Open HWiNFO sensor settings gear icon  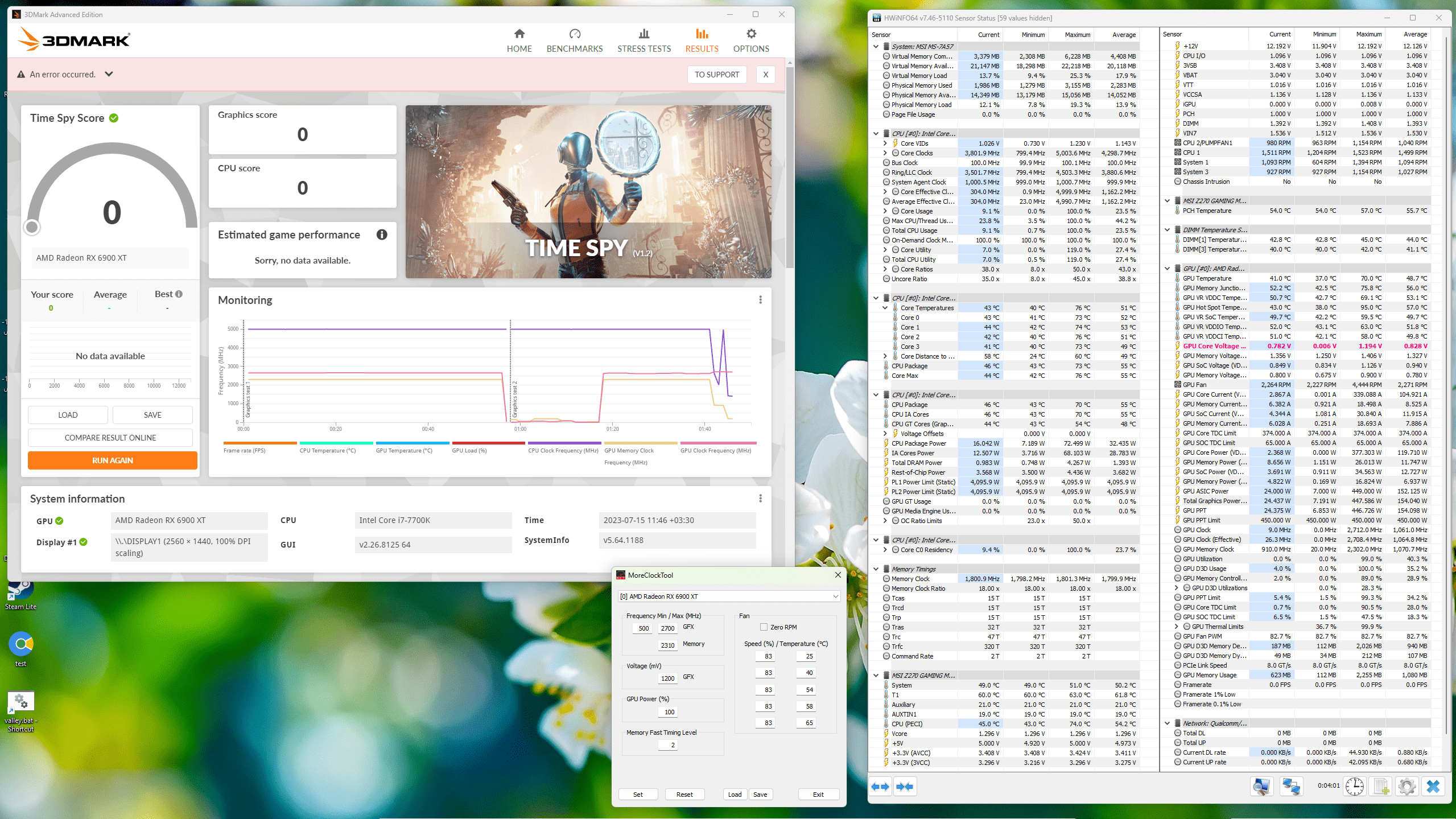point(1406,787)
